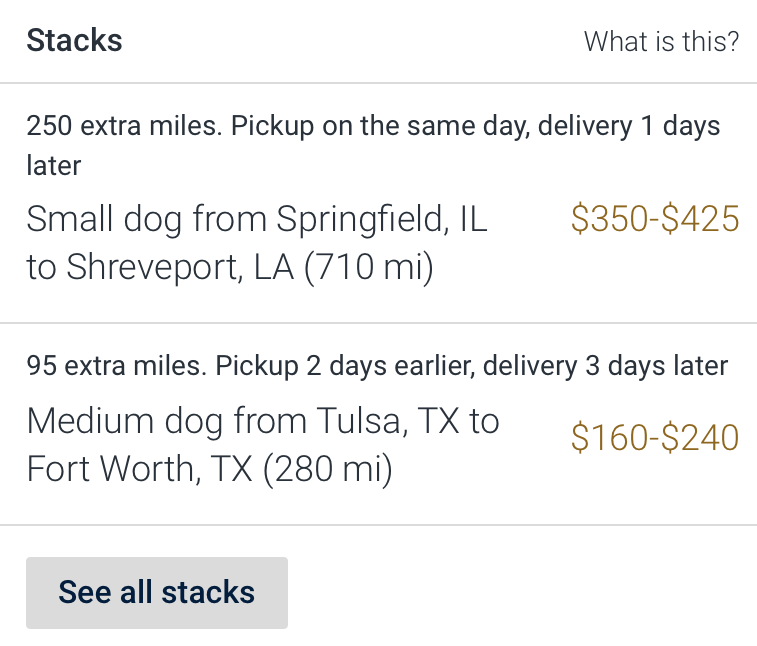Select the $160-$240 price range
The height and width of the screenshot is (646, 757).
(654, 437)
